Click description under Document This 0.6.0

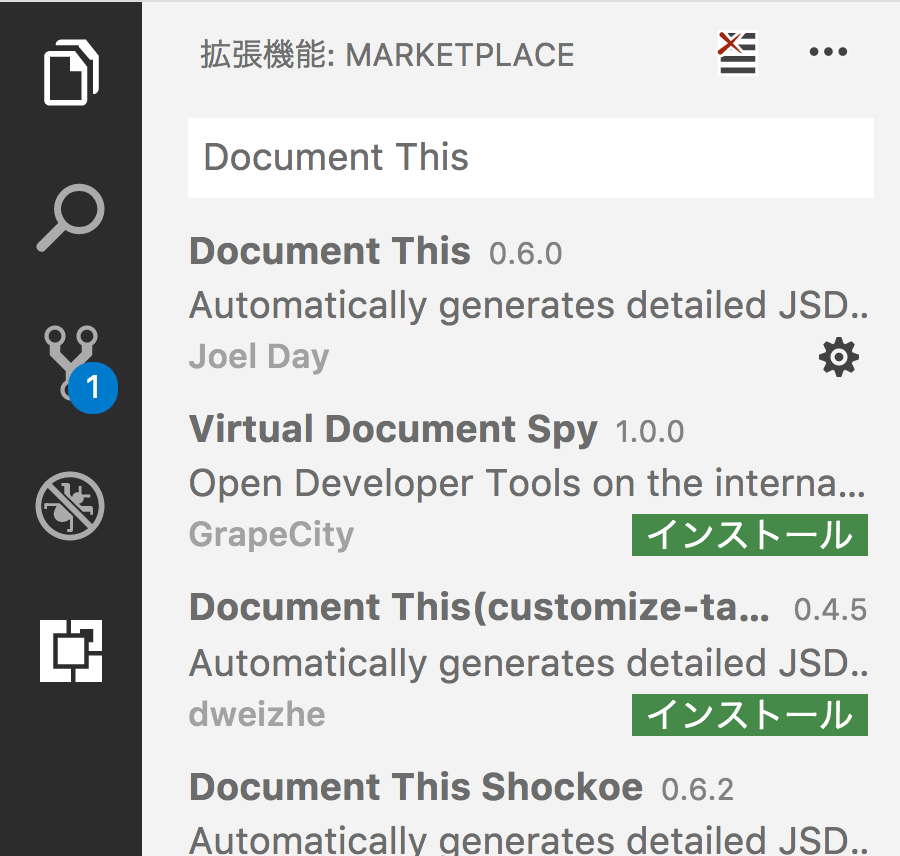(528, 305)
